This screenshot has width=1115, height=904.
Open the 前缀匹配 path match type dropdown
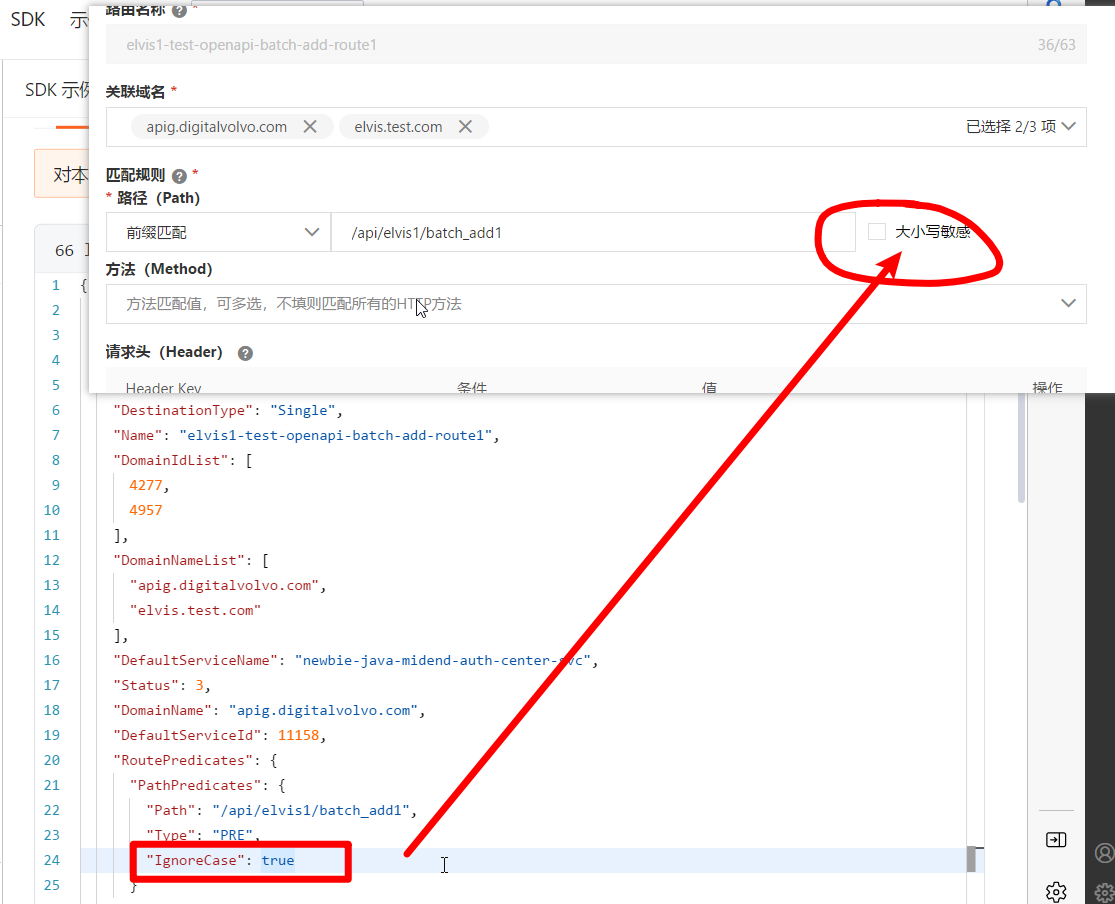point(218,233)
